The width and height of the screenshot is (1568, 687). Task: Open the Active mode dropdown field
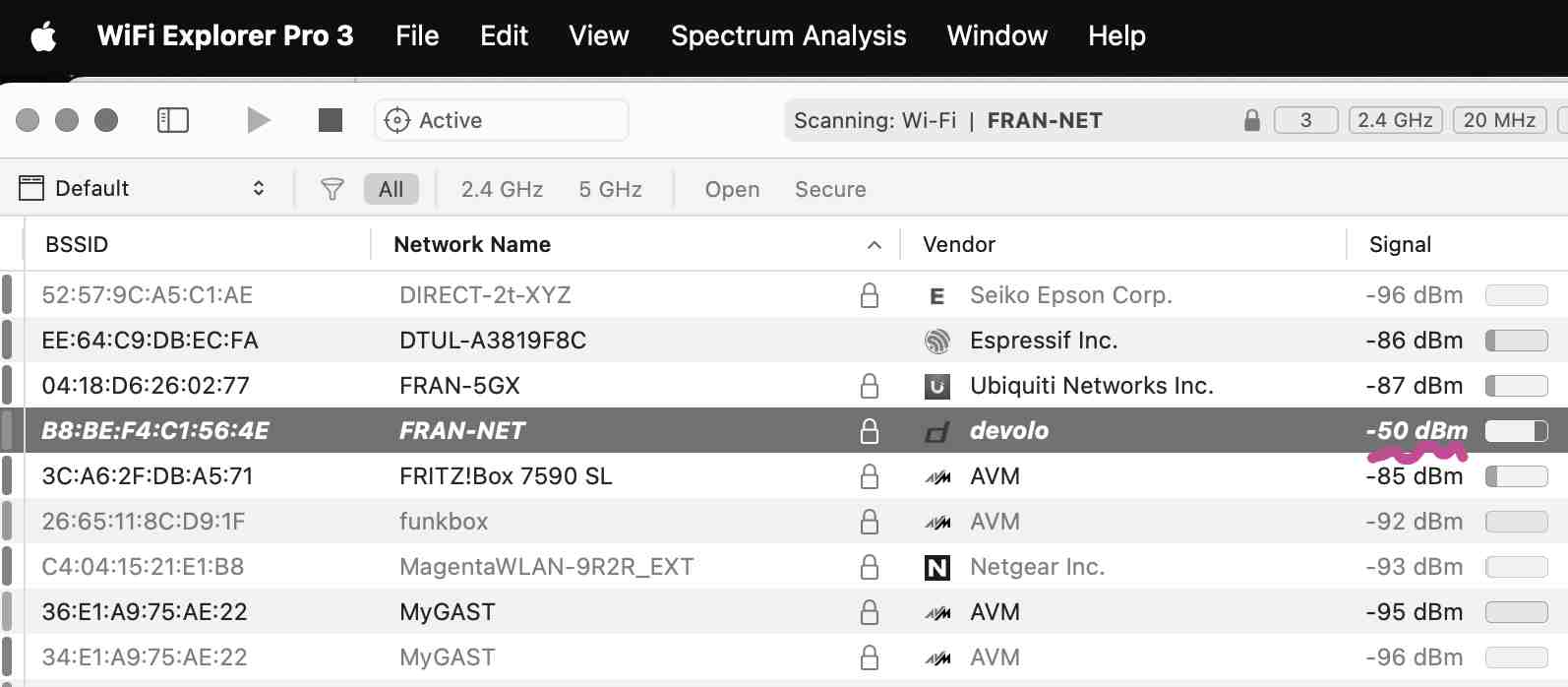coord(502,120)
